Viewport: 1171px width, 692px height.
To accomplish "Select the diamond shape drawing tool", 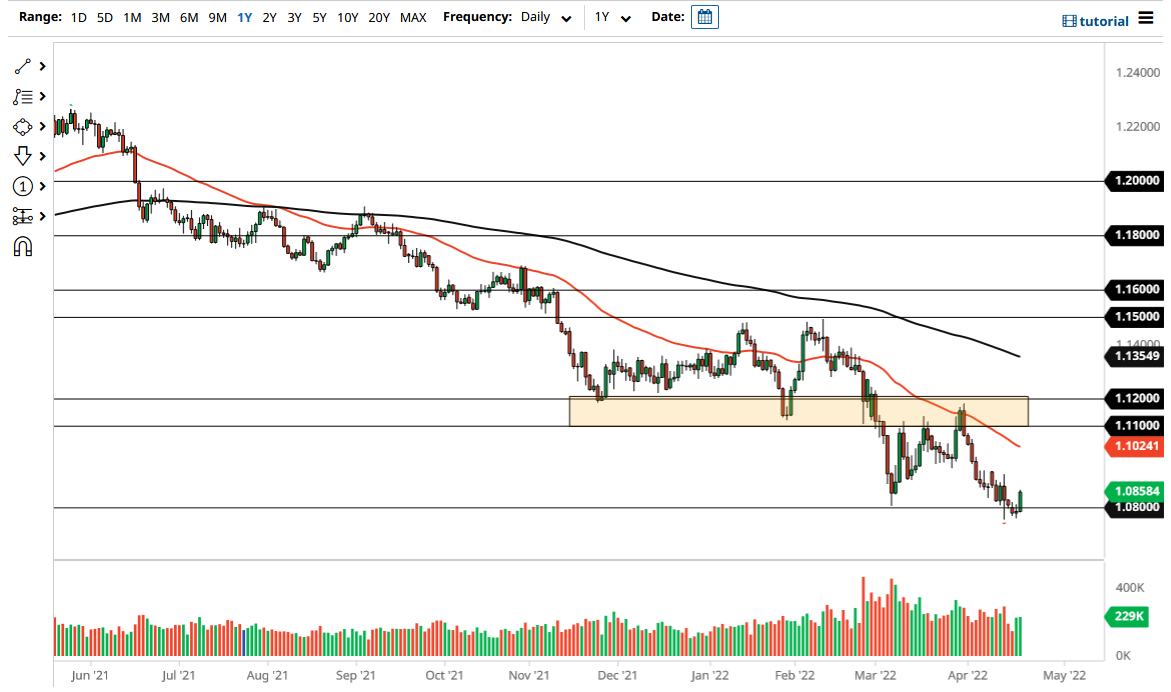I will click(22, 126).
